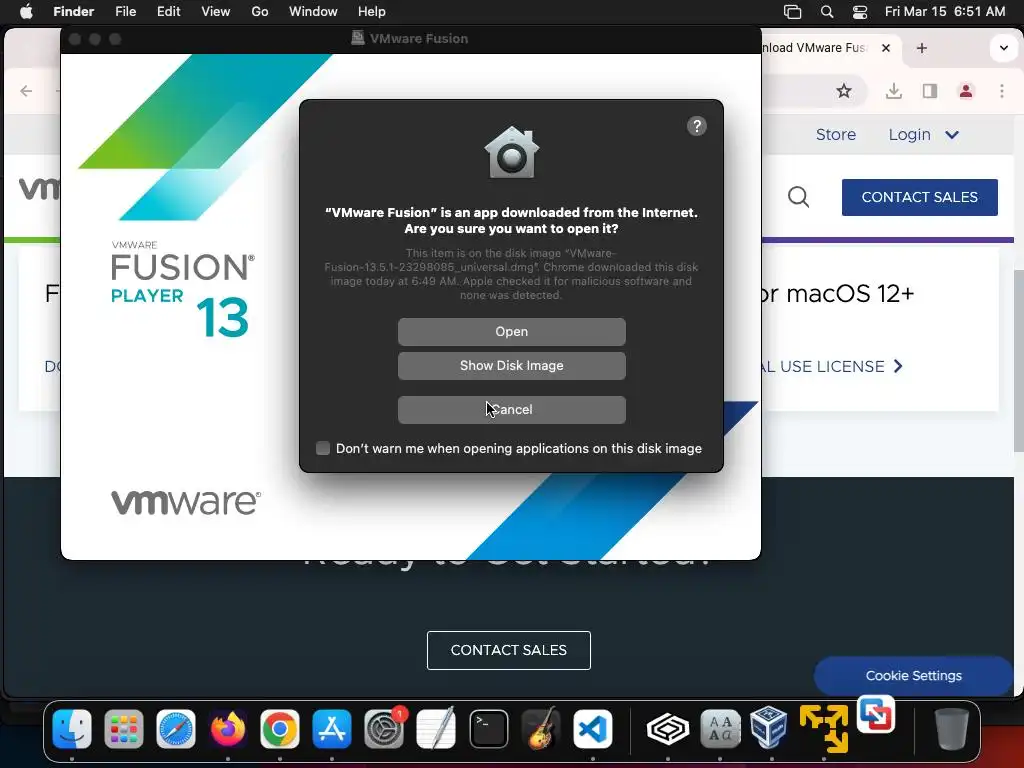This screenshot has width=1024, height=768.
Task: Click the blue CONTACT SALES button
Action: click(x=920, y=197)
